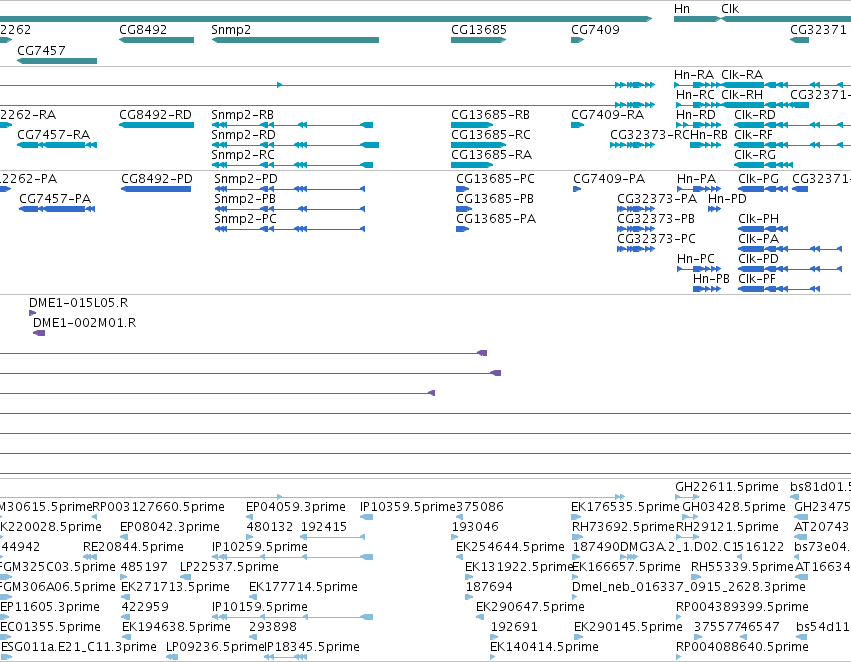This screenshot has width=851, height=662.
Task: Open the CG13685 gene label
Action: [x=479, y=30]
